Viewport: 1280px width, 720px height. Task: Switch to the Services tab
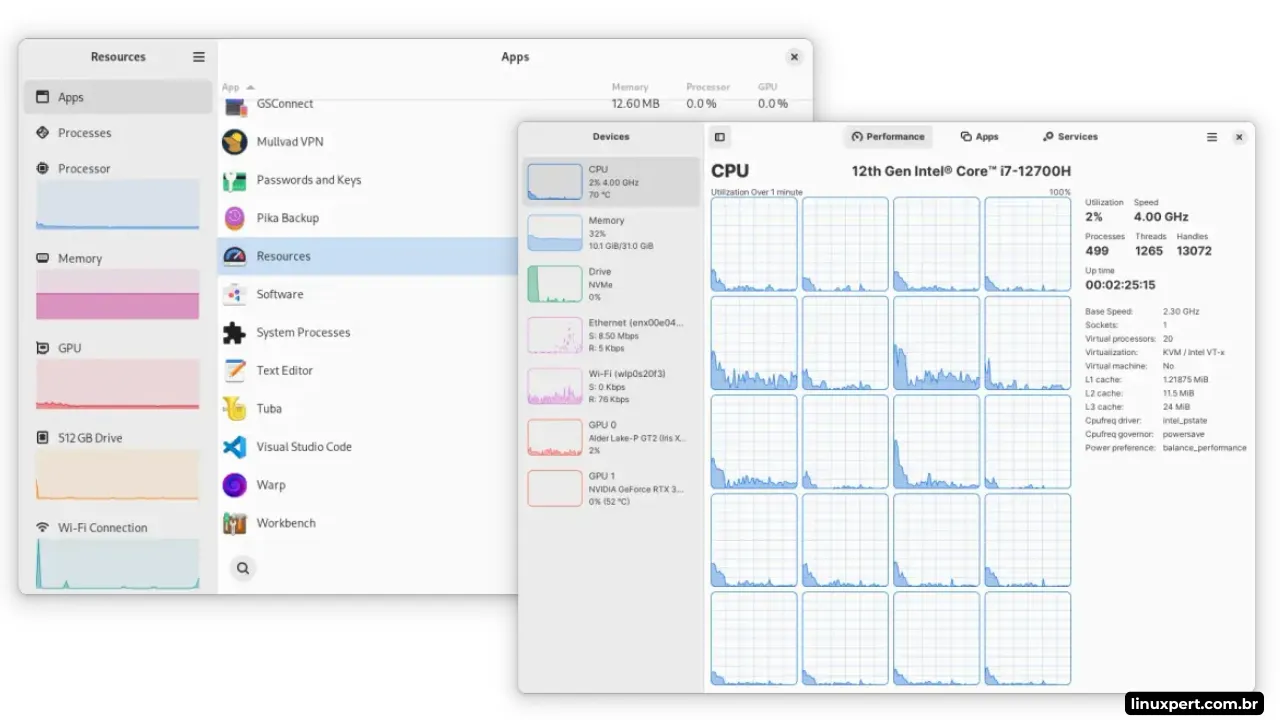tap(1070, 137)
